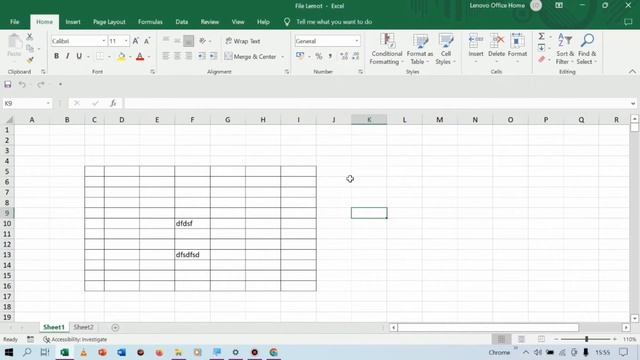
Task: Select the column K header
Action: pyautogui.click(x=369, y=120)
